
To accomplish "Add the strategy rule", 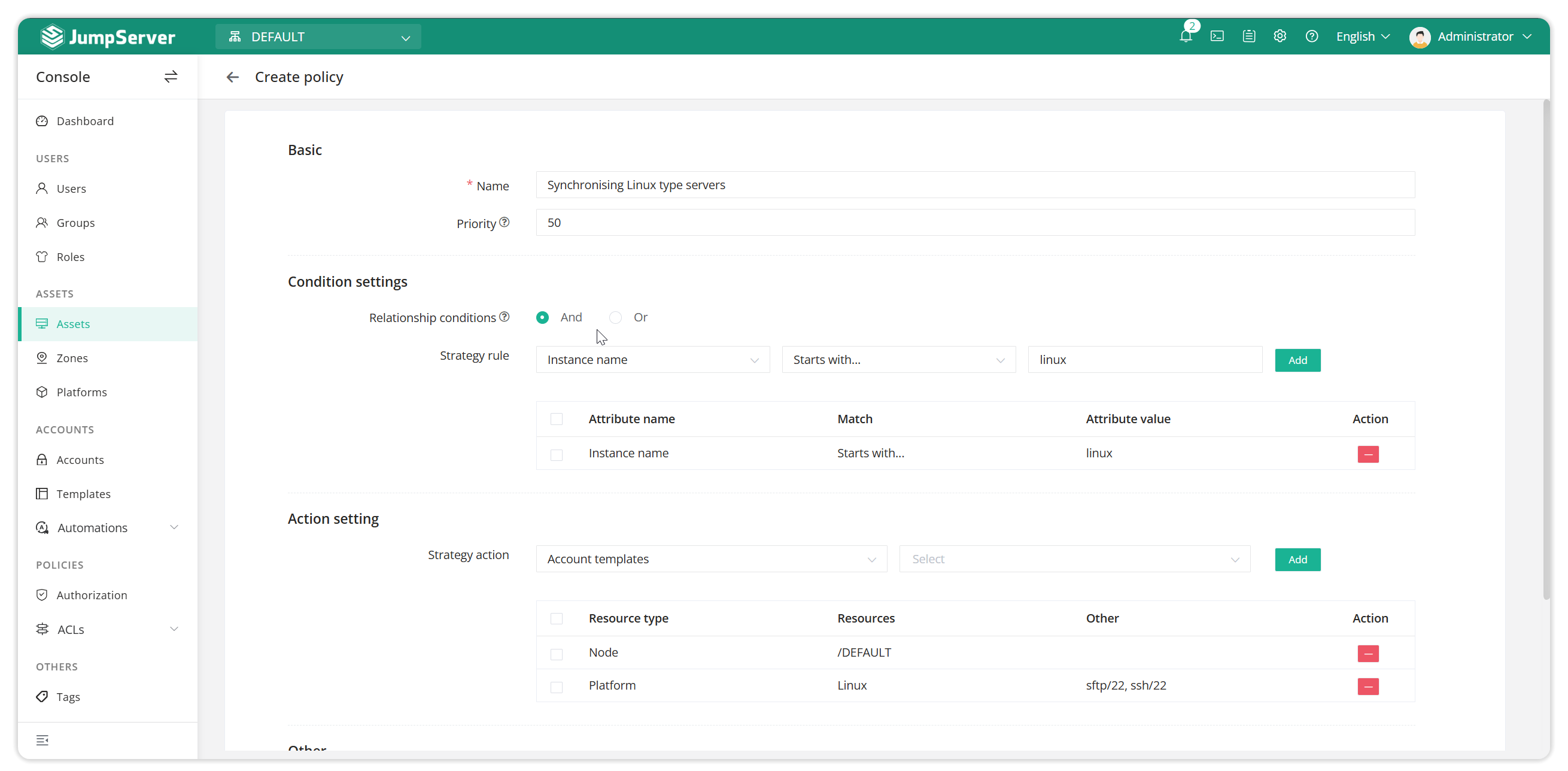I will coord(1297,360).
